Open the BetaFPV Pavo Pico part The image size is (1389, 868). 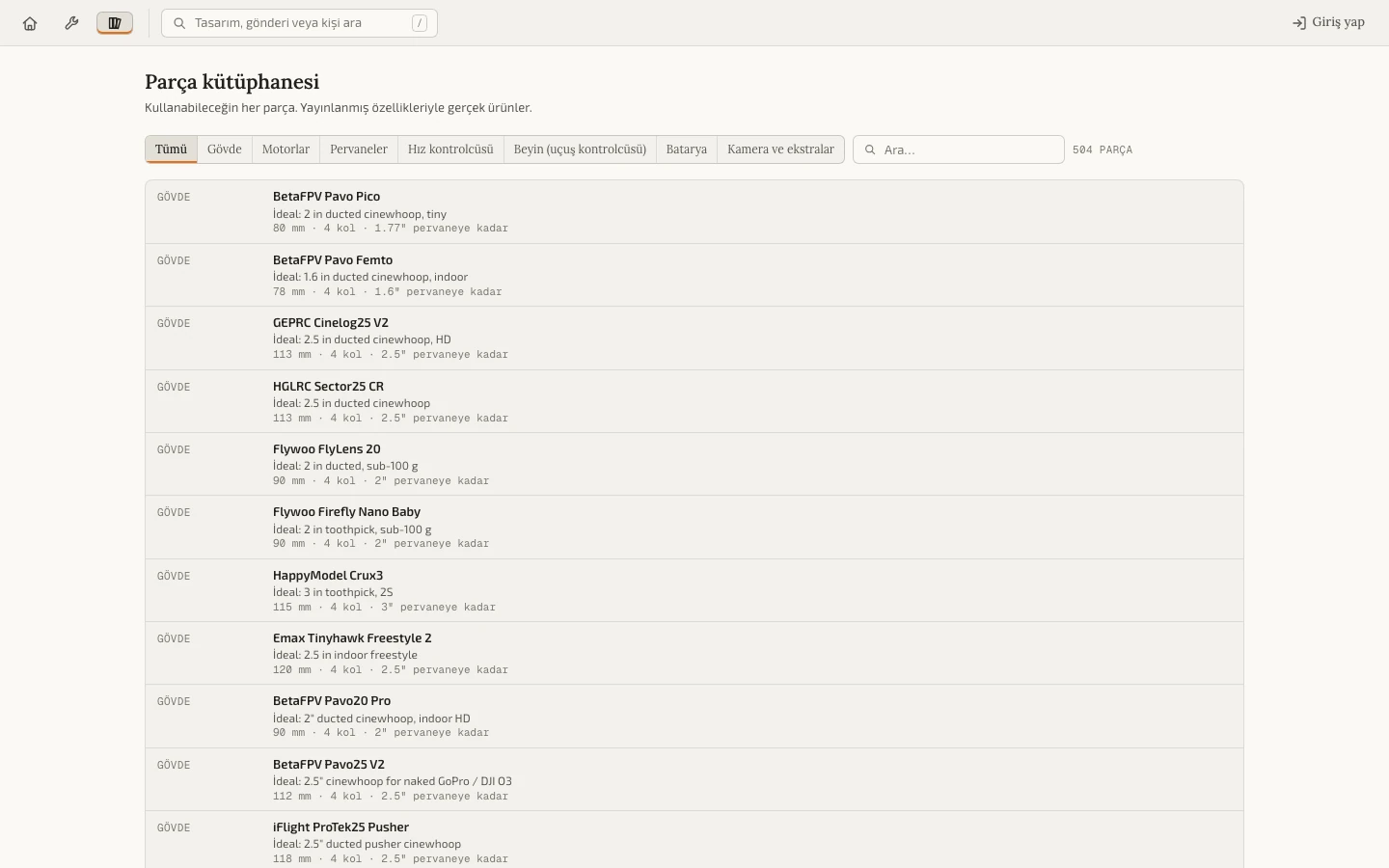[x=694, y=212]
